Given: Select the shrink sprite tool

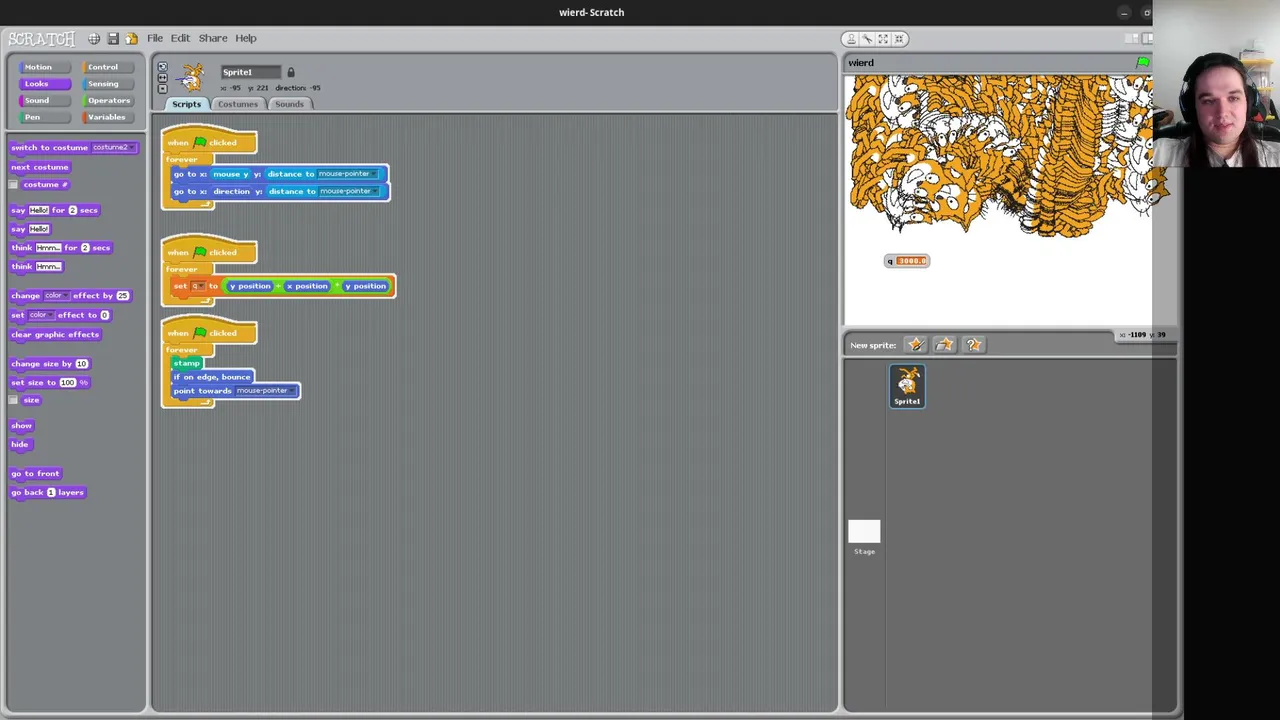Looking at the screenshot, I should coord(899,39).
